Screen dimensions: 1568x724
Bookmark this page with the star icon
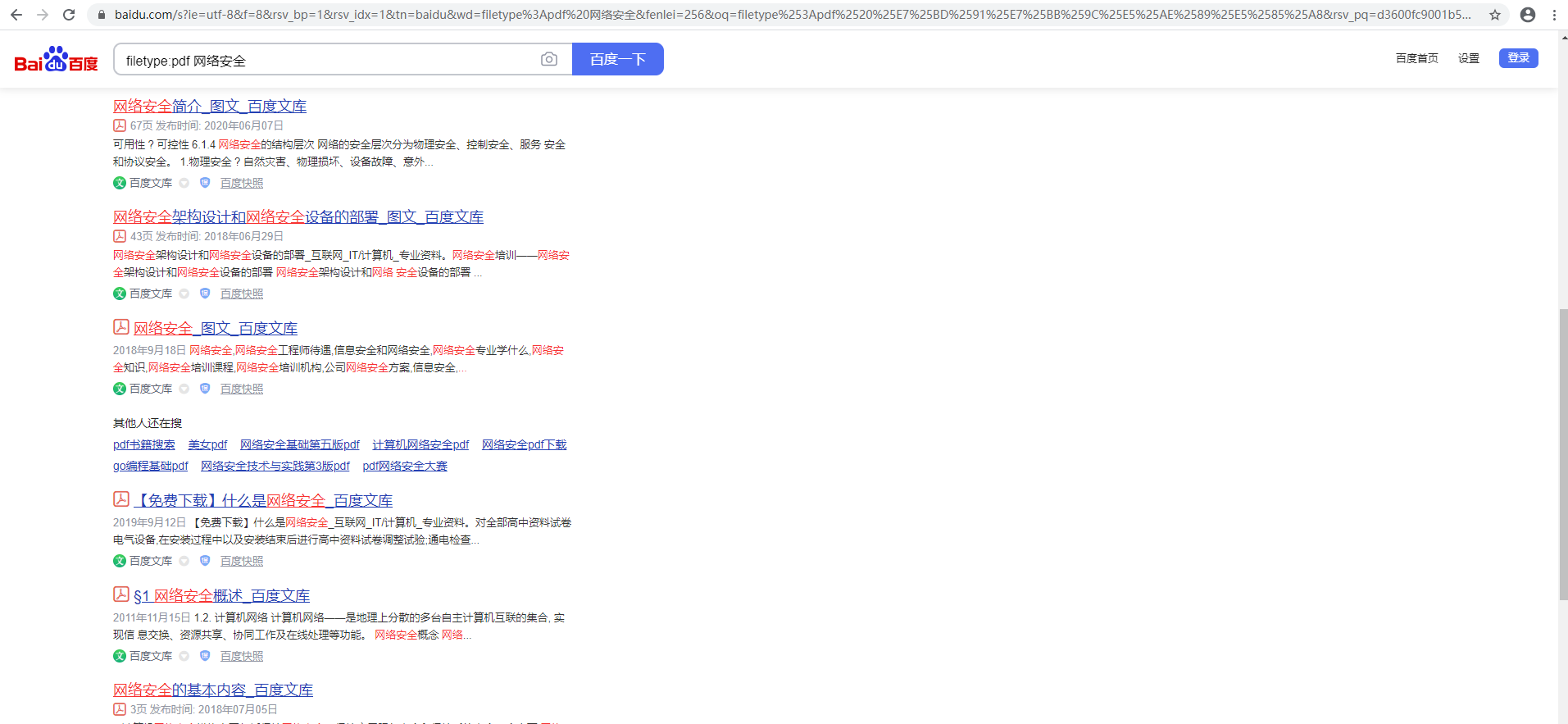pyautogui.click(x=1495, y=15)
